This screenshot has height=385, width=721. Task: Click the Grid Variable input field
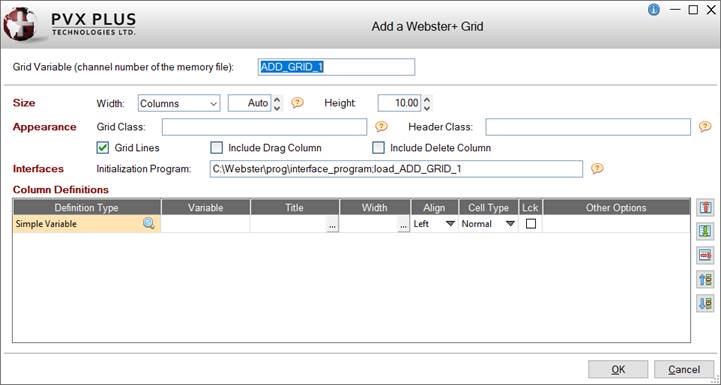336,67
